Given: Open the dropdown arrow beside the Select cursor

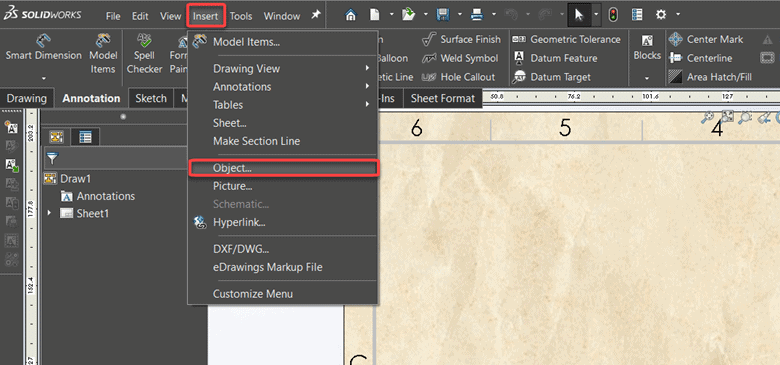Looking at the screenshot, I should click(x=596, y=15).
